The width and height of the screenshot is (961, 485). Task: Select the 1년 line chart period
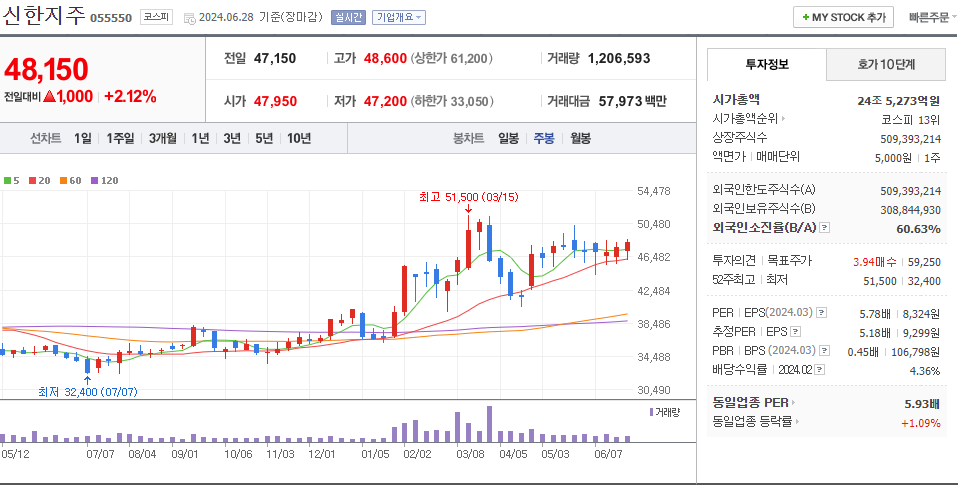coord(200,139)
